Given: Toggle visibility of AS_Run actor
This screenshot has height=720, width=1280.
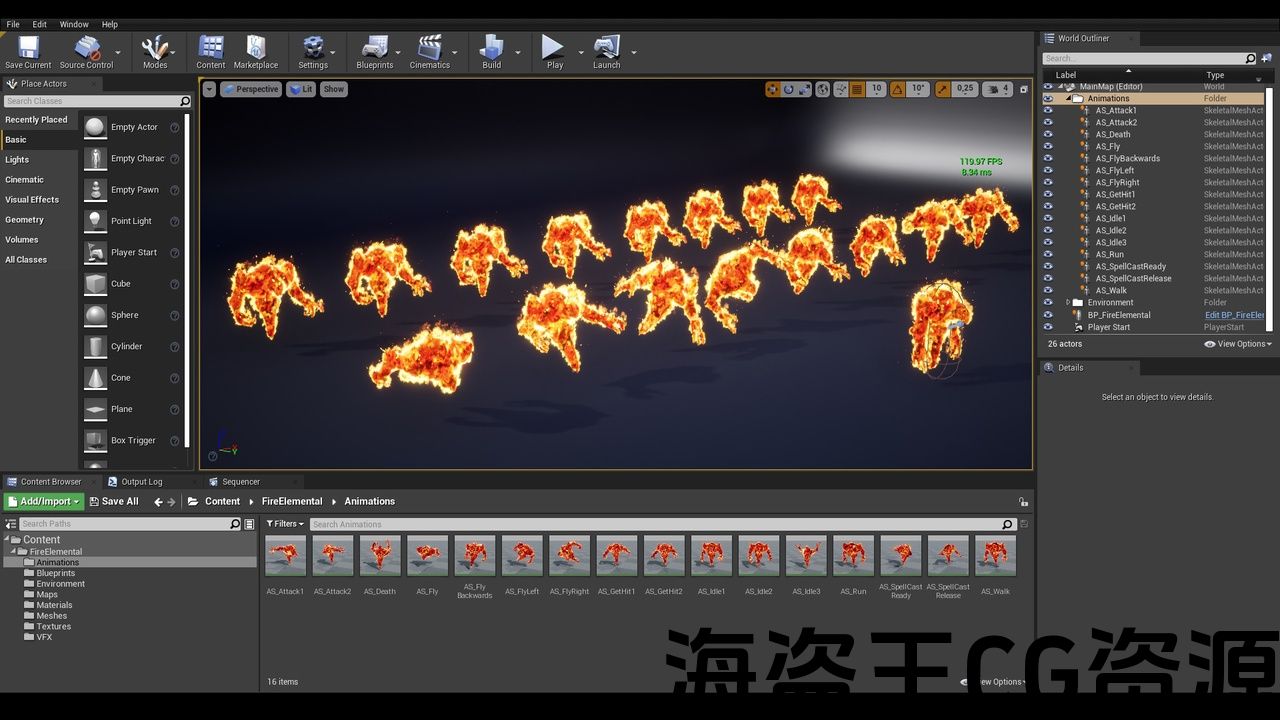Looking at the screenshot, I should (1048, 255).
